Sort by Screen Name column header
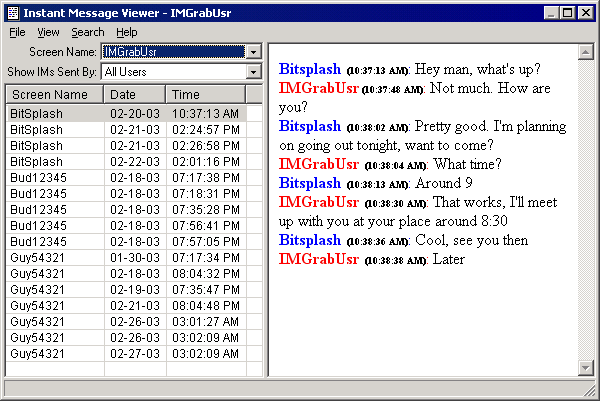This screenshot has height=401, width=600. click(x=55, y=95)
